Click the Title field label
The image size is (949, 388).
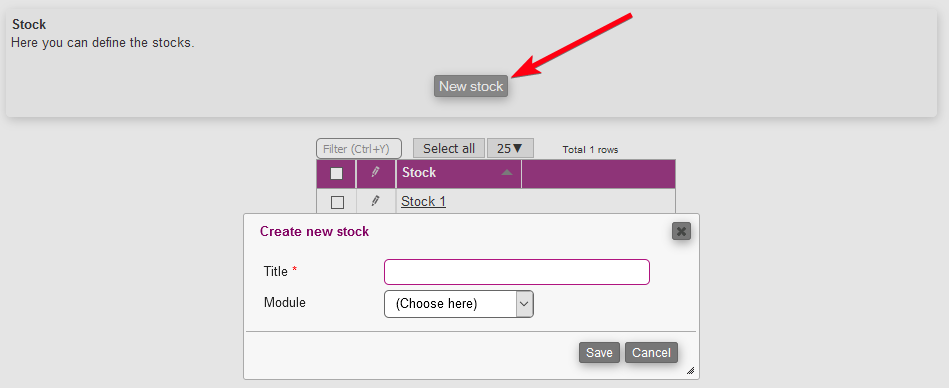275,271
